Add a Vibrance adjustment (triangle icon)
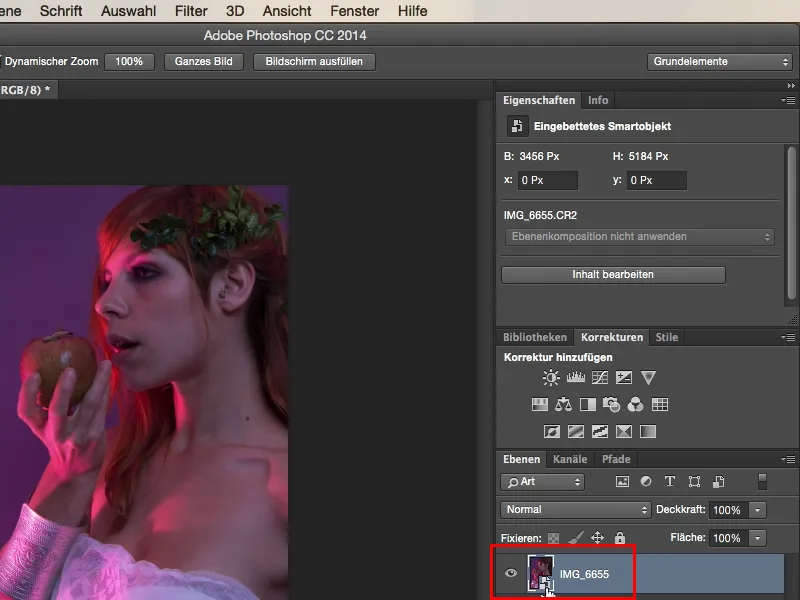Screen dimensions: 800x600 click(648, 378)
